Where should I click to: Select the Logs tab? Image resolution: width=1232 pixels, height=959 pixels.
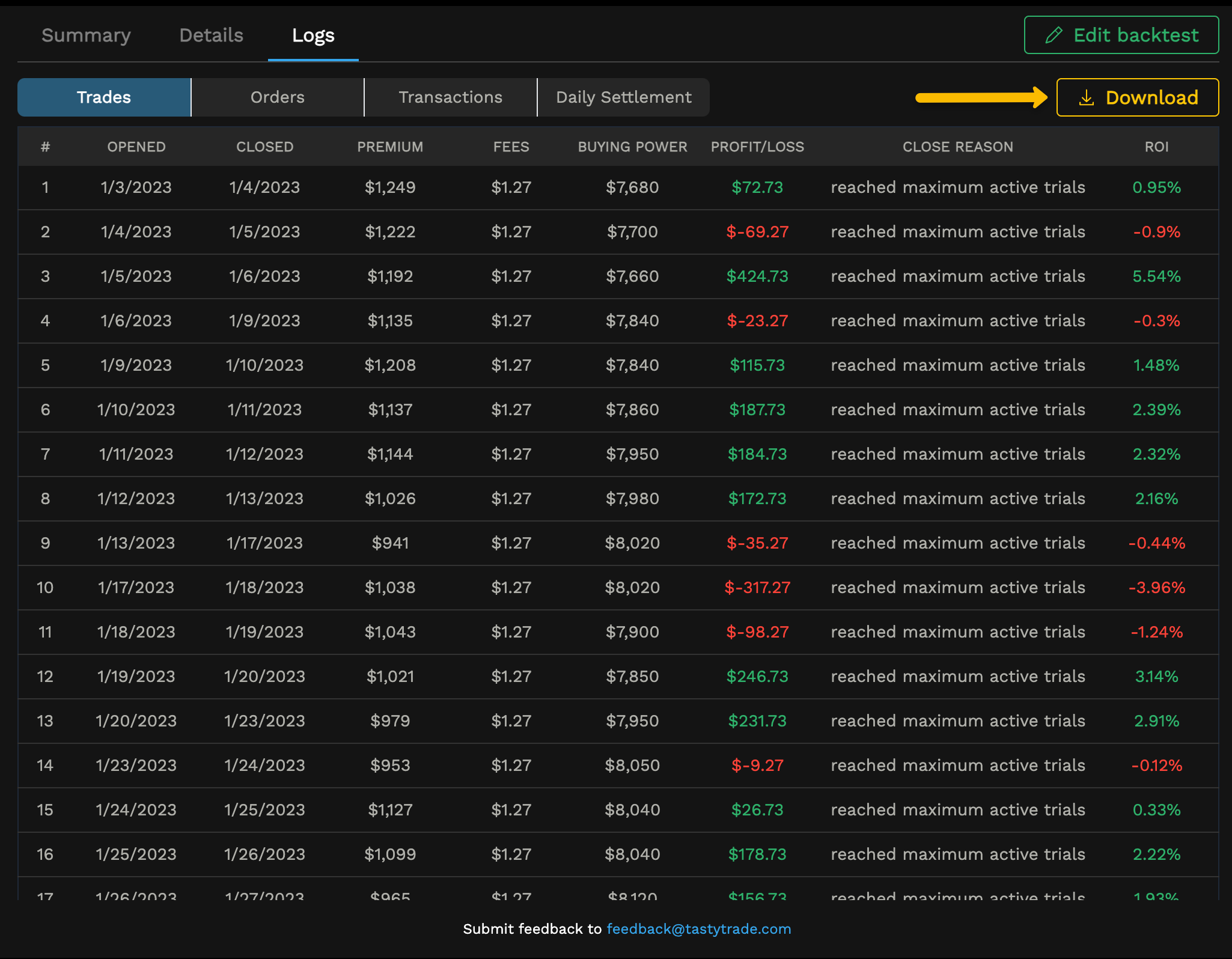(313, 35)
